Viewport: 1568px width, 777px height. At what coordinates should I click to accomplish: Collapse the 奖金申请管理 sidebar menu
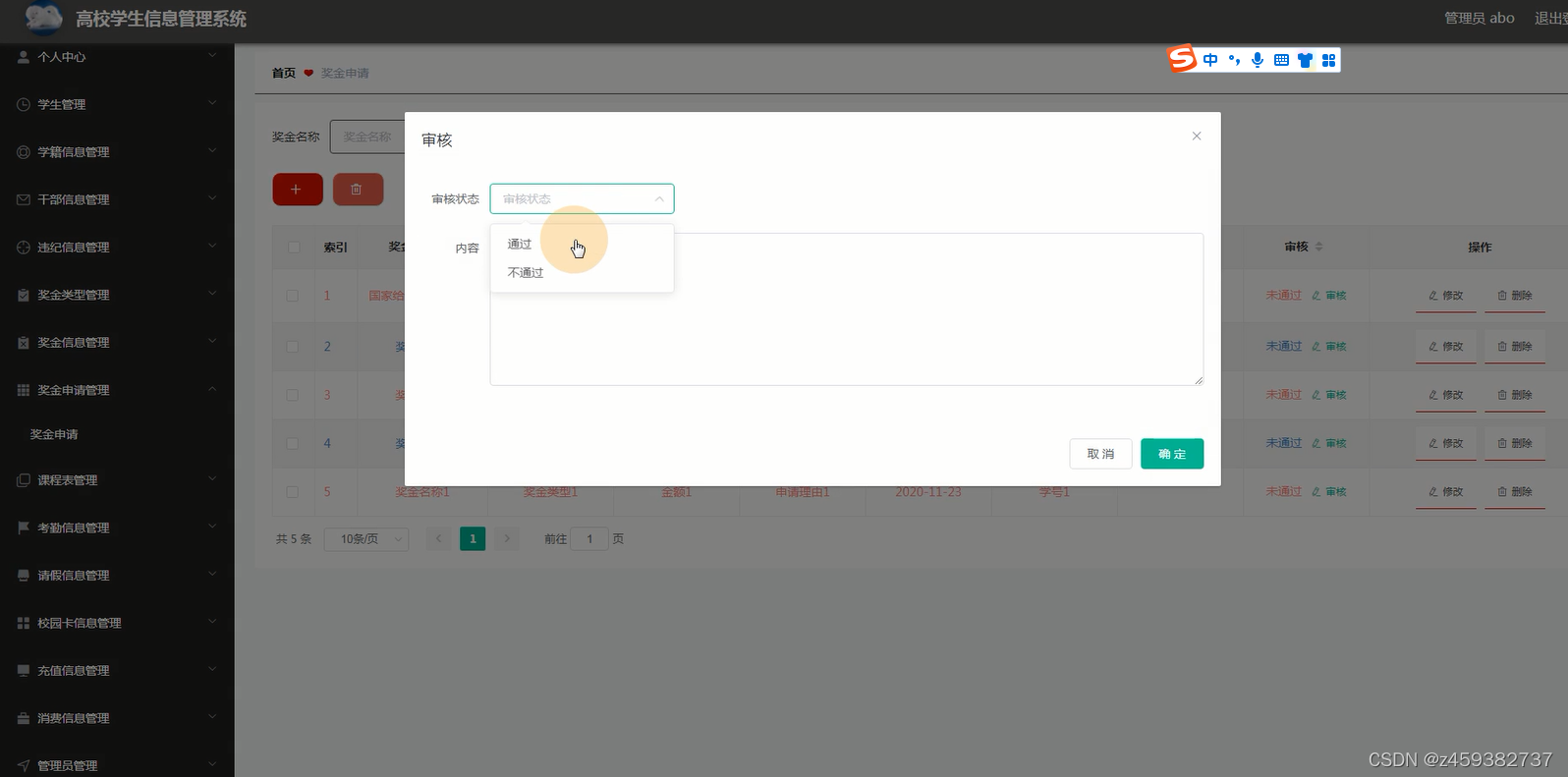click(117, 390)
